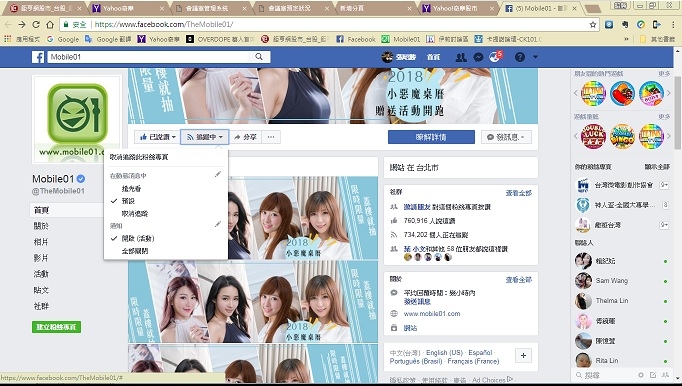682x386 pixels.
Task: Open the Send Message dropdown button
Action: pyautogui.click(x=506, y=137)
